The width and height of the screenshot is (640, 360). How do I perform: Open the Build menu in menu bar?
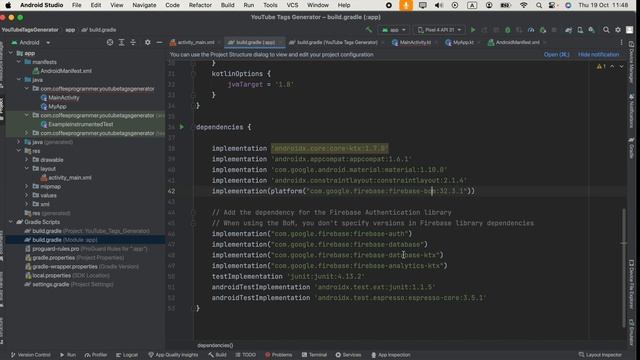coord(227,5)
